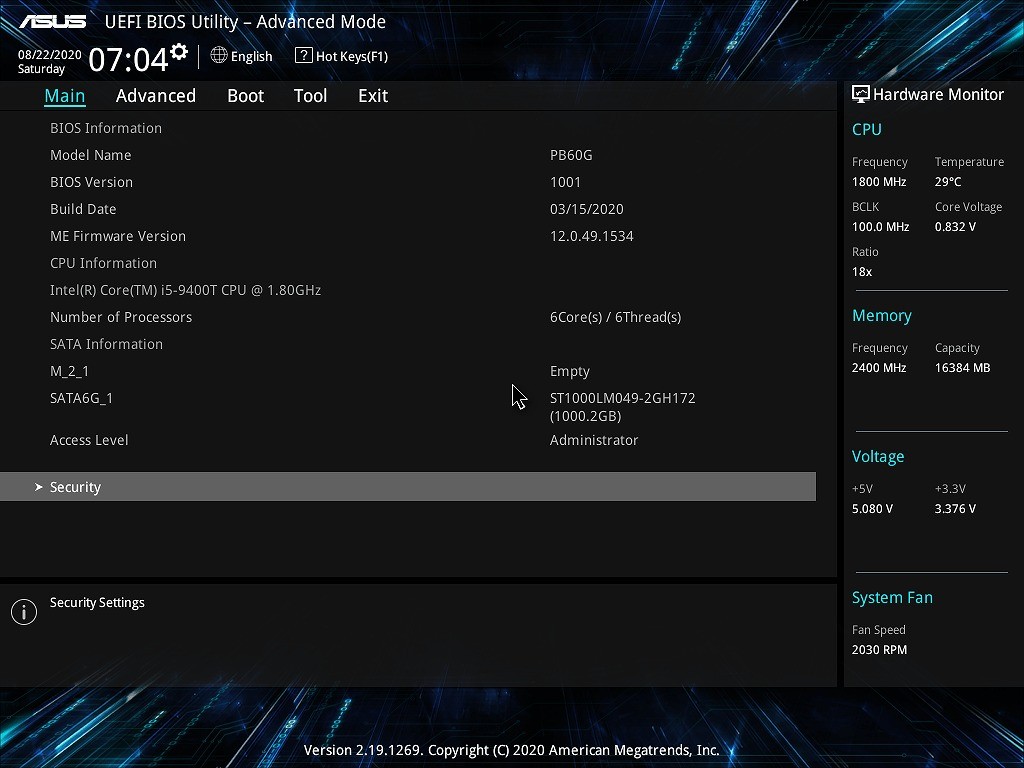
Task: Expand the Security submenu arrow
Action: click(39, 487)
